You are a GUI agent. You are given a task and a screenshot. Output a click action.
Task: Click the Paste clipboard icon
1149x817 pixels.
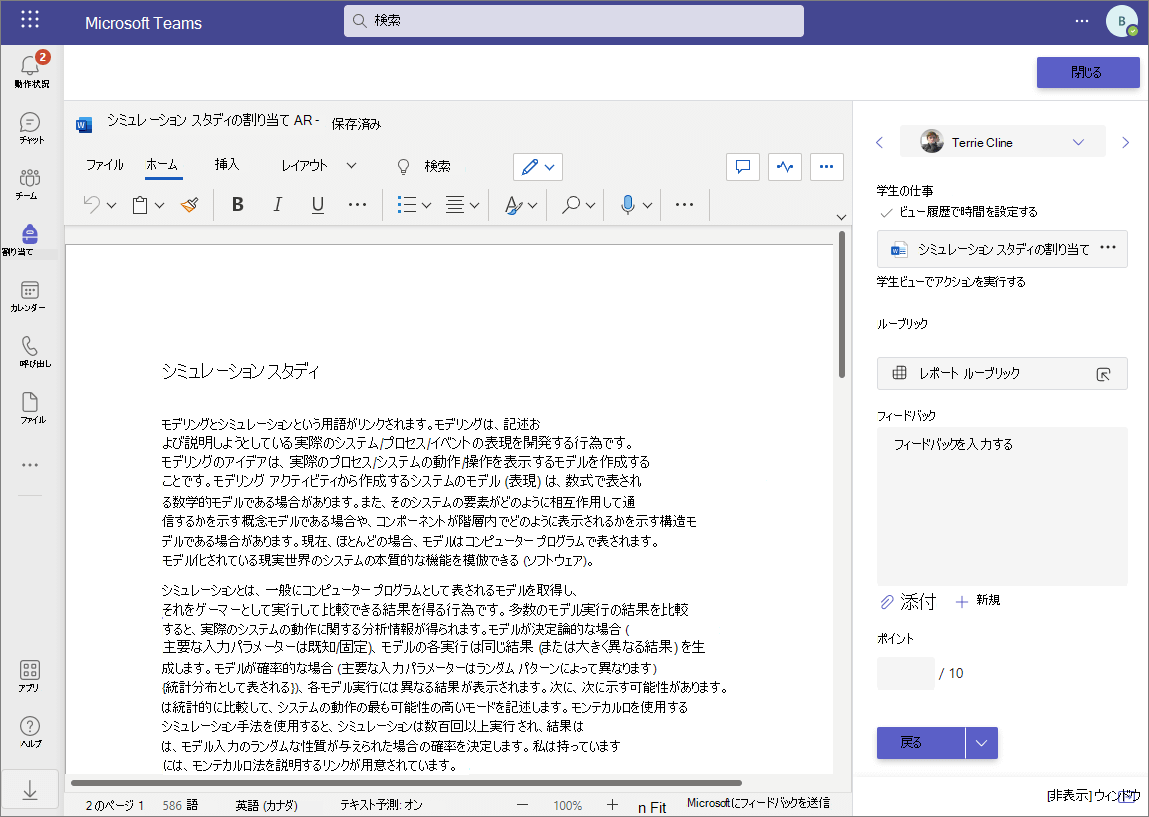140,205
